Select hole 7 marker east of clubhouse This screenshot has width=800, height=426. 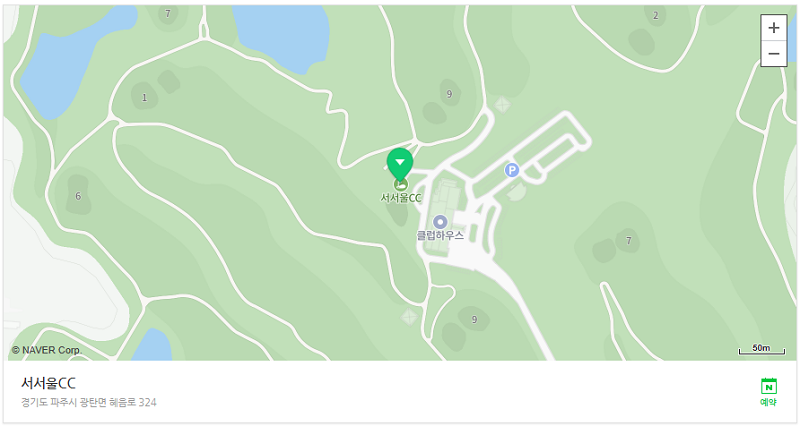[x=628, y=240]
